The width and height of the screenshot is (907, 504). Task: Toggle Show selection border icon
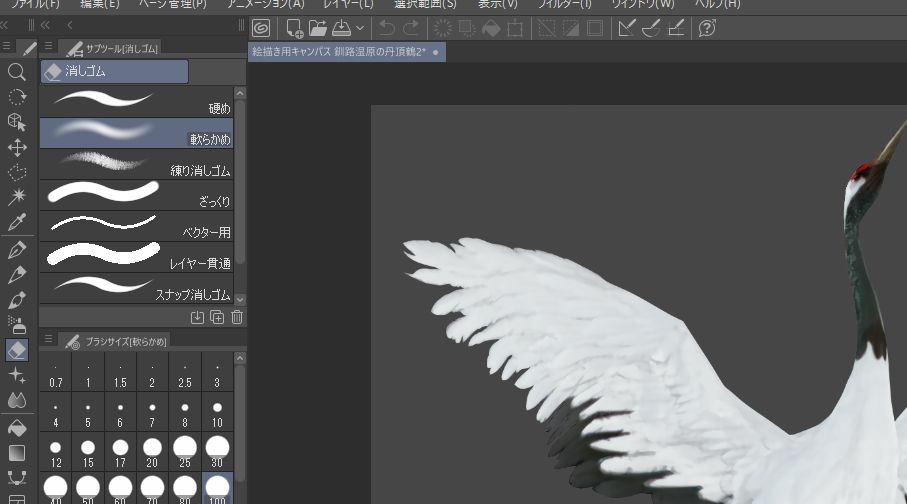tap(595, 28)
